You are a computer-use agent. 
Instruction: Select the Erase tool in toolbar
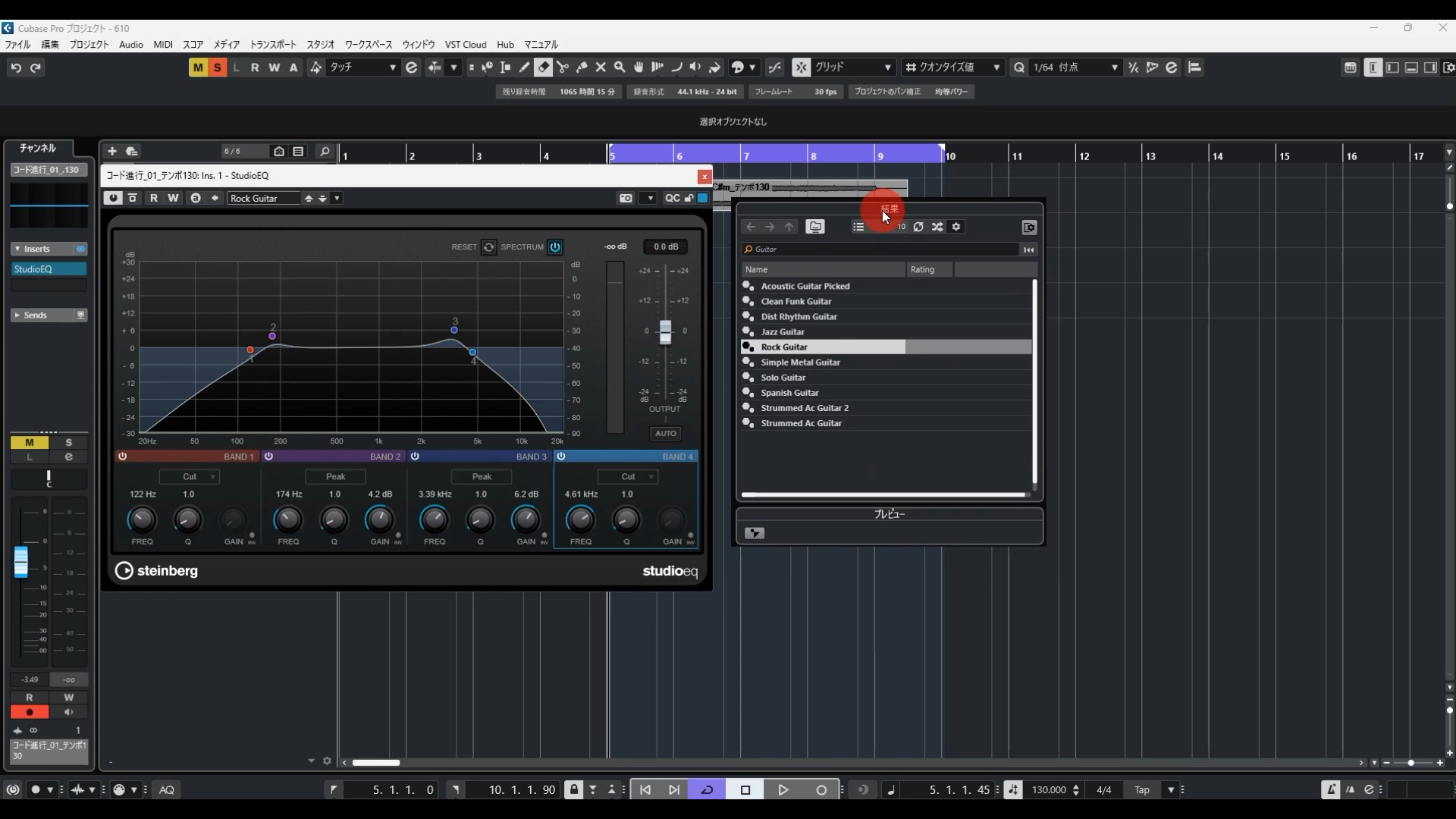tap(544, 67)
